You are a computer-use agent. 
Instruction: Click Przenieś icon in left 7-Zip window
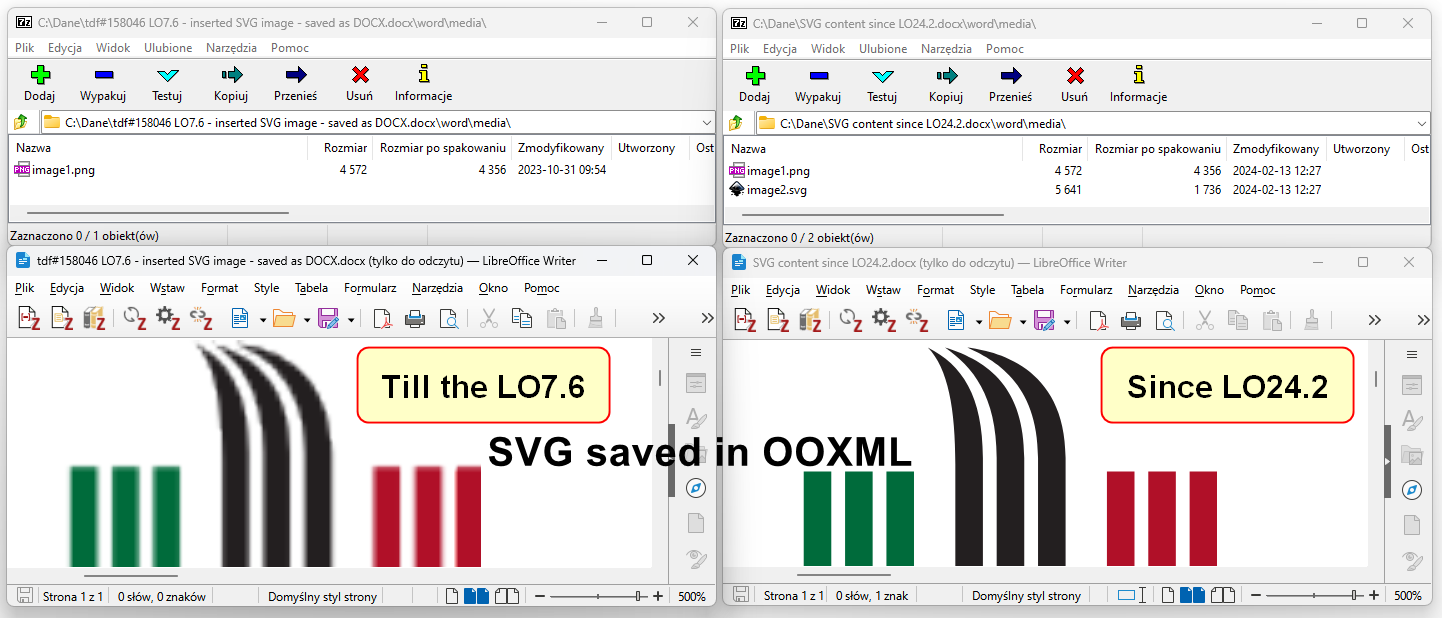pyautogui.click(x=295, y=74)
